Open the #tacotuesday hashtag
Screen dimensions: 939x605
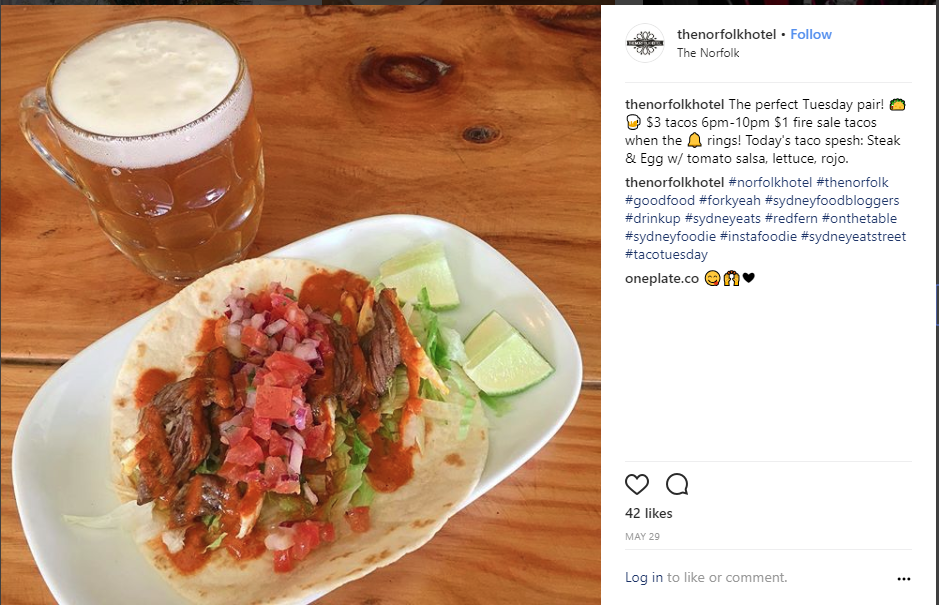tap(666, 255)
